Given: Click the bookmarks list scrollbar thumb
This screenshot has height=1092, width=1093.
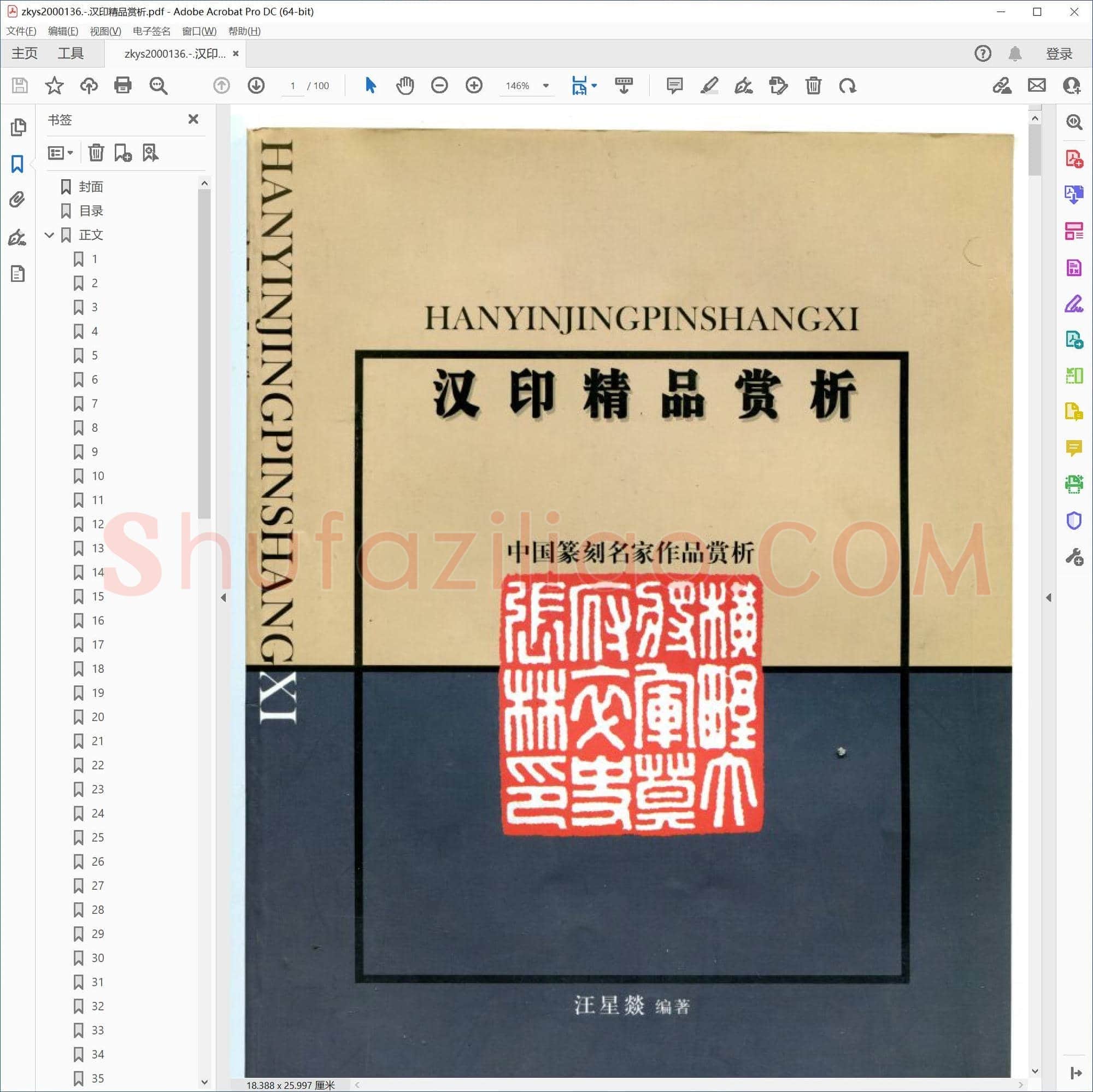Looking at the screenshot, I should (205, 354).
